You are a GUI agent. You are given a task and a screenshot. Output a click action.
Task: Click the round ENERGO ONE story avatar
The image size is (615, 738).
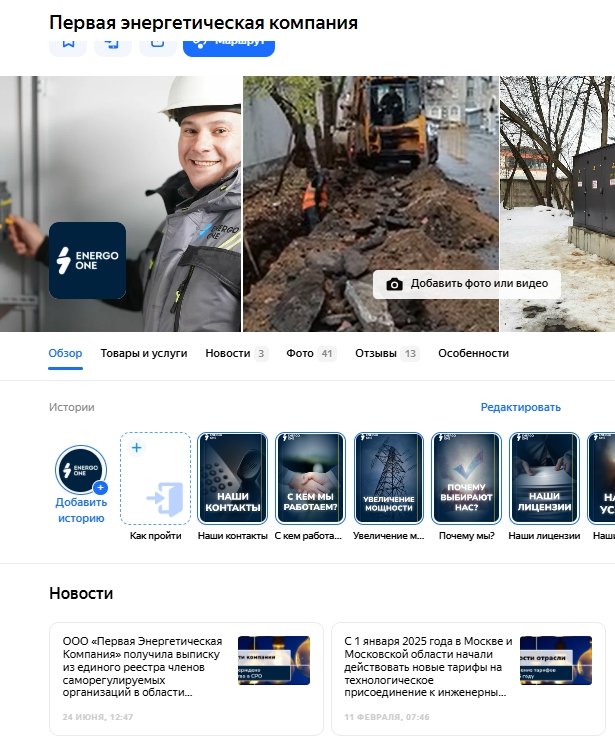pos(81,470)
